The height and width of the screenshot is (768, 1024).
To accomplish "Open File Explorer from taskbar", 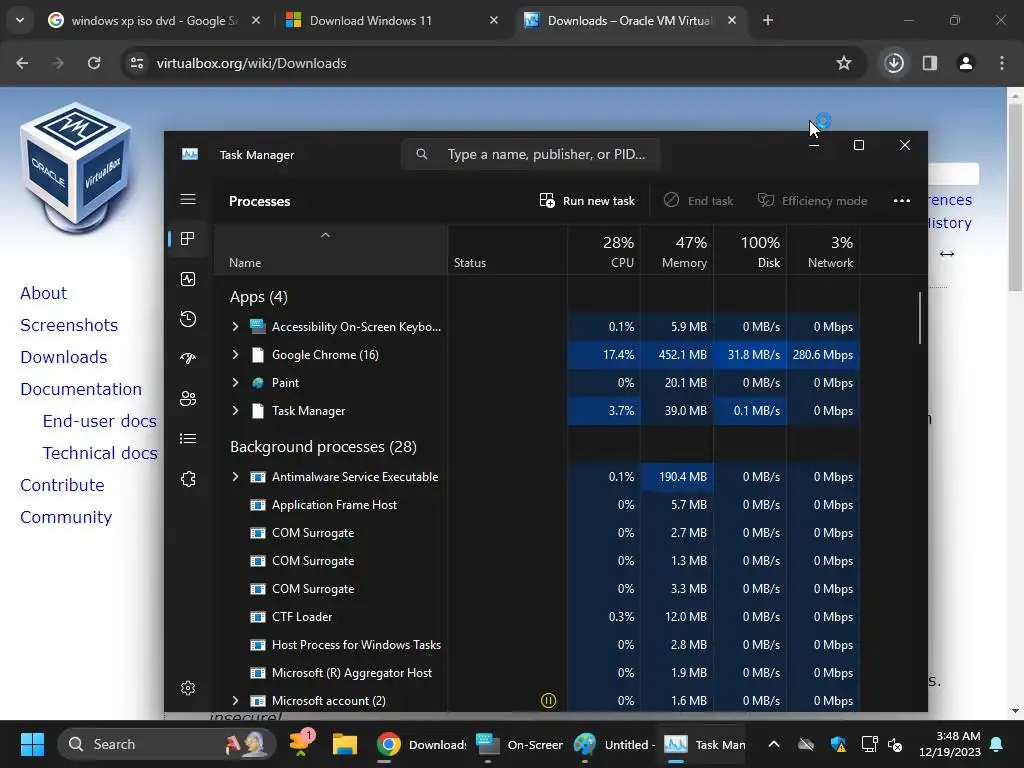I will click(x=345, y=744).
